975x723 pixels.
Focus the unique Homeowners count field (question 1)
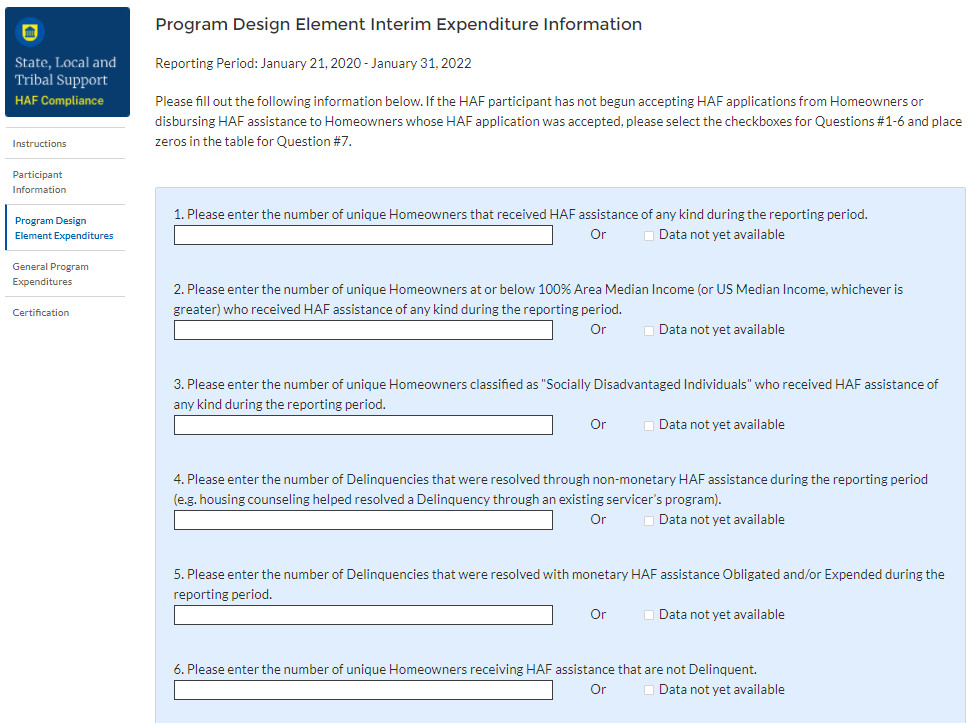(363, 235)
